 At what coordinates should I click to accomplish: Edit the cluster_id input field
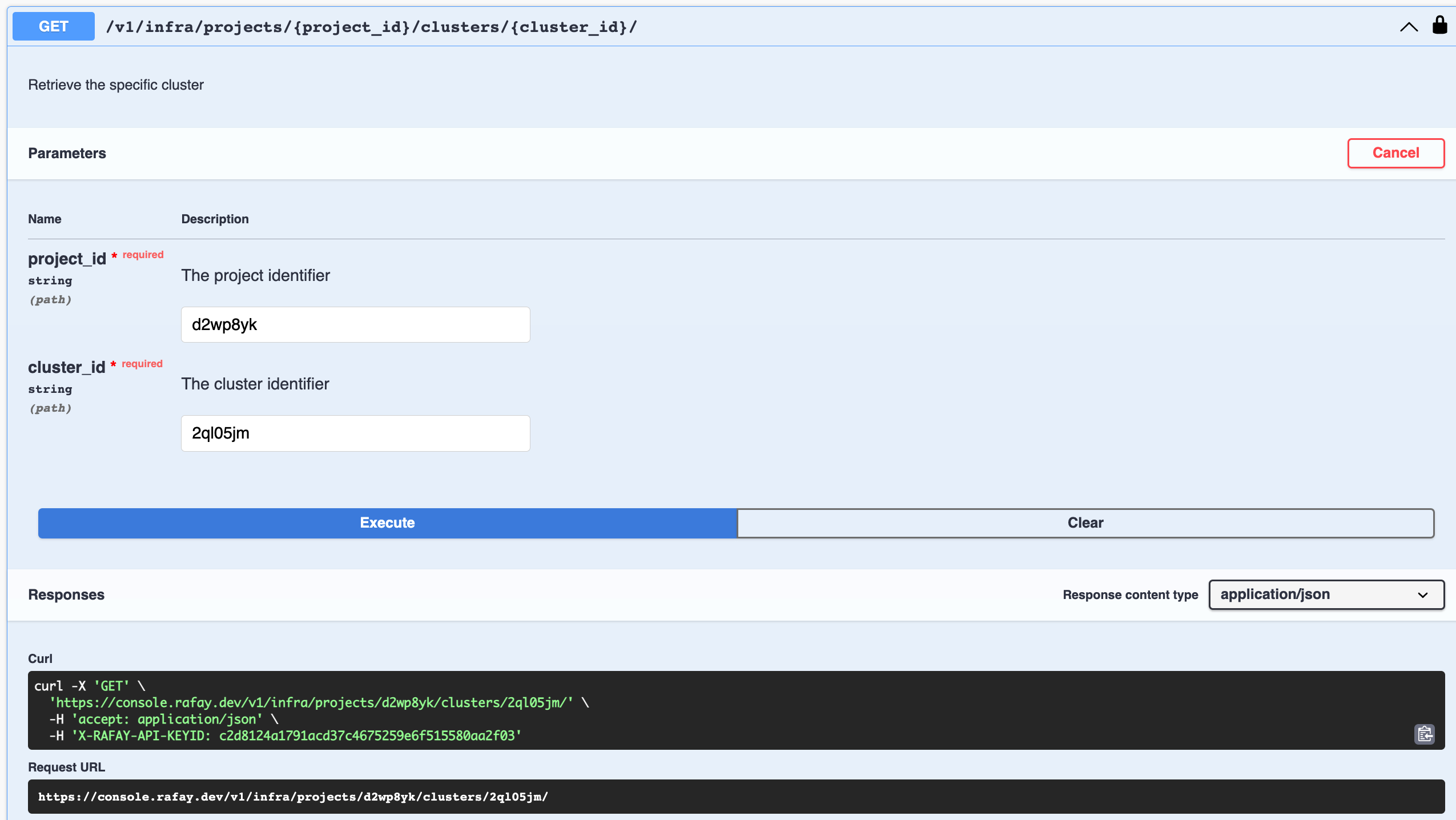356,433
